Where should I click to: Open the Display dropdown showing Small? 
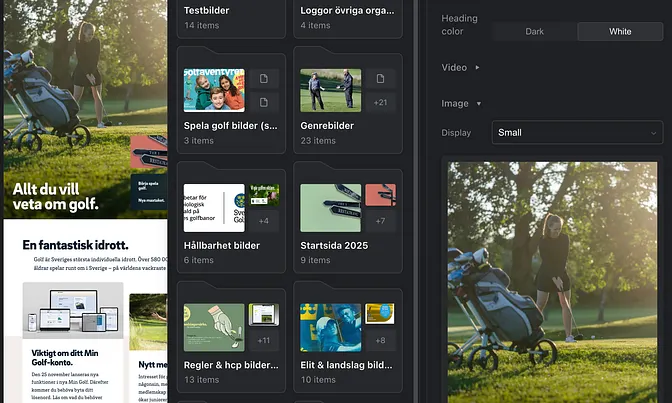577,132
